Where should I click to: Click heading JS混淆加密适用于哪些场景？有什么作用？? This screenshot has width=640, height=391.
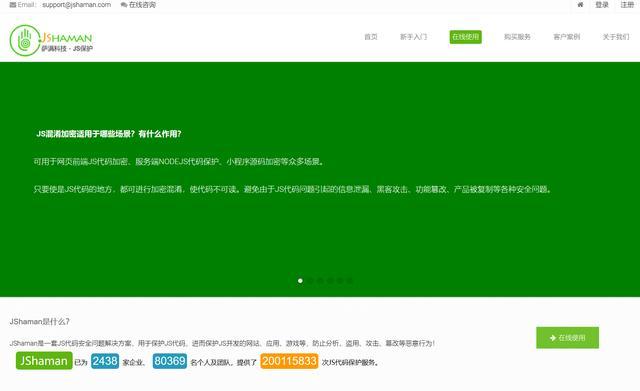pyautogui.click(x=109, y=134)
